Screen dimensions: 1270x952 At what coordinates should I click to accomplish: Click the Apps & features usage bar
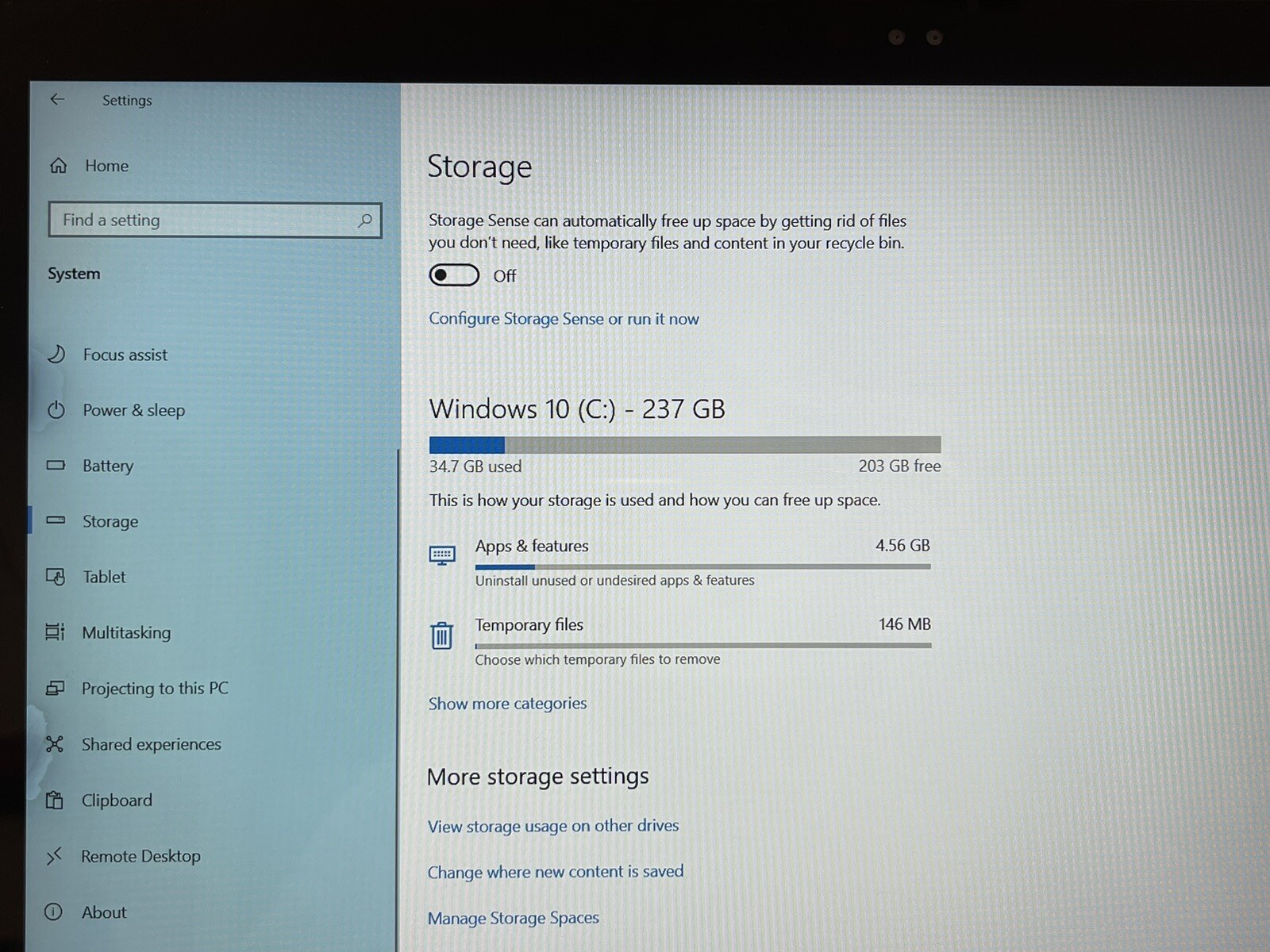pos(702,566)
